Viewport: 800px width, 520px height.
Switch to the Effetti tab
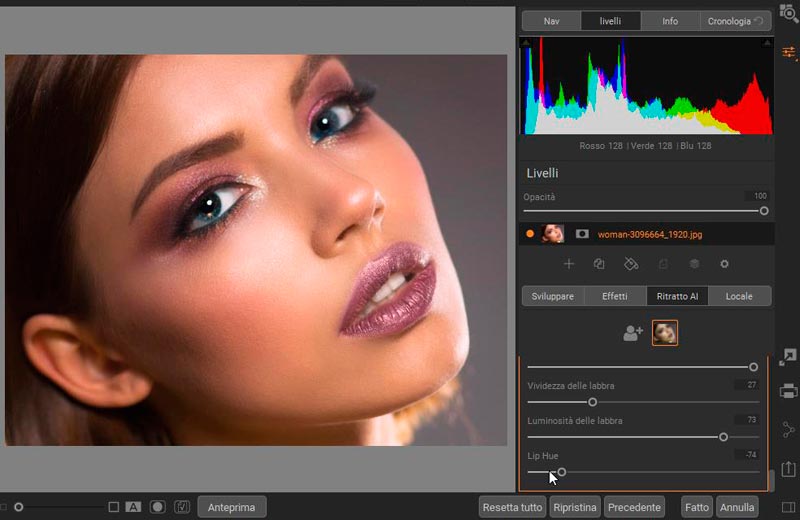[615, 296]
